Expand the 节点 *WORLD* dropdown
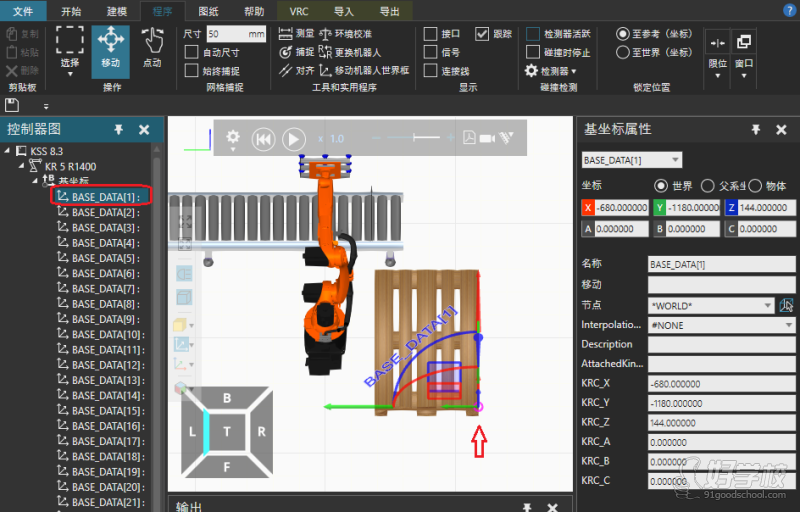 768,305
